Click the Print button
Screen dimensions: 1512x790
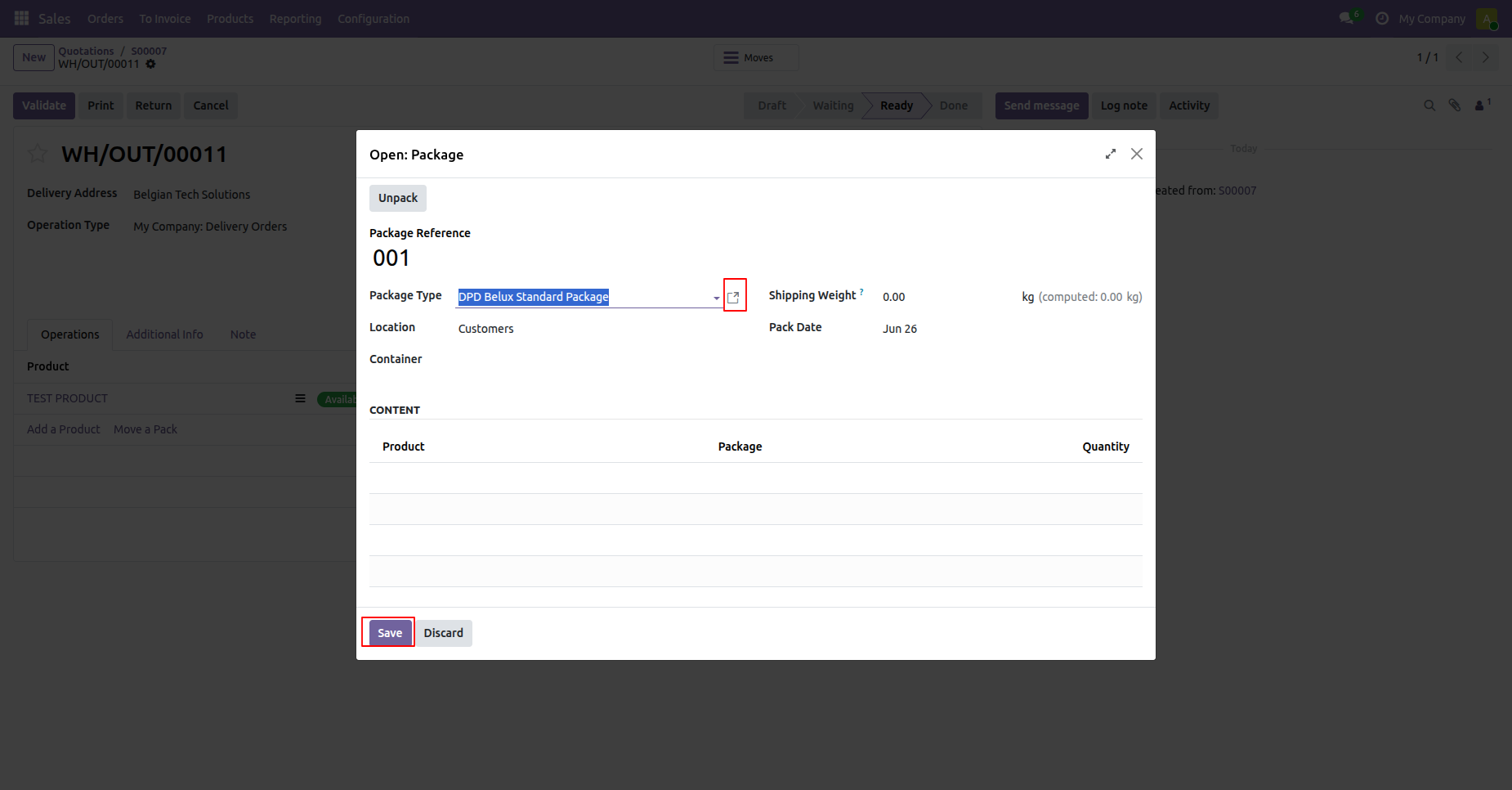point(101,105)
